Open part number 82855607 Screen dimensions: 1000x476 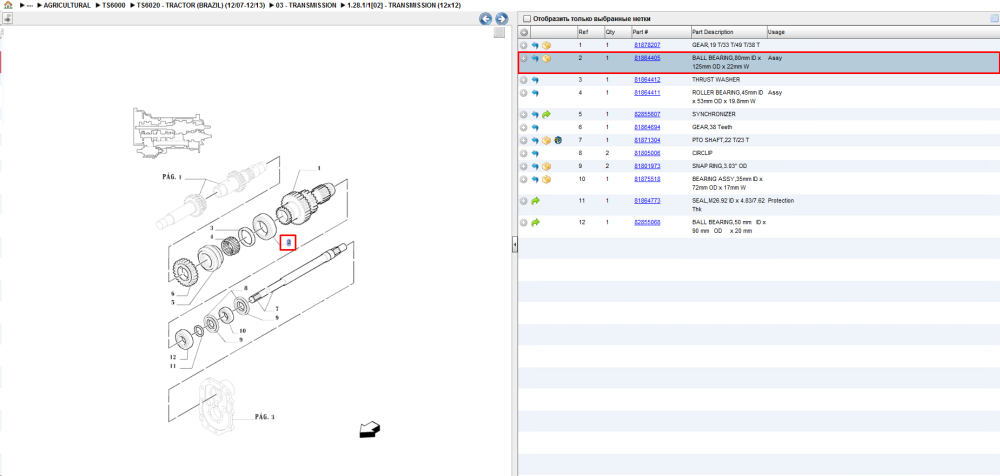coord(647,114)
